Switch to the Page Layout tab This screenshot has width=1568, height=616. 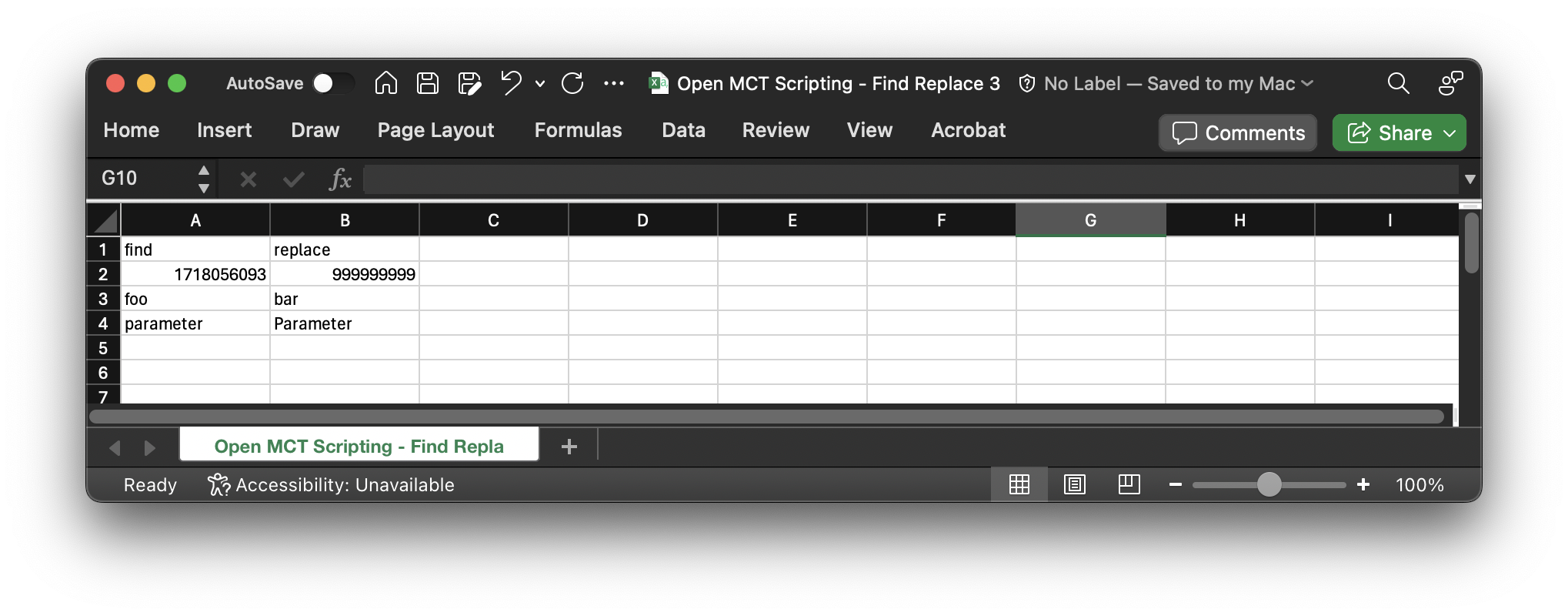(x=435, y=130)
